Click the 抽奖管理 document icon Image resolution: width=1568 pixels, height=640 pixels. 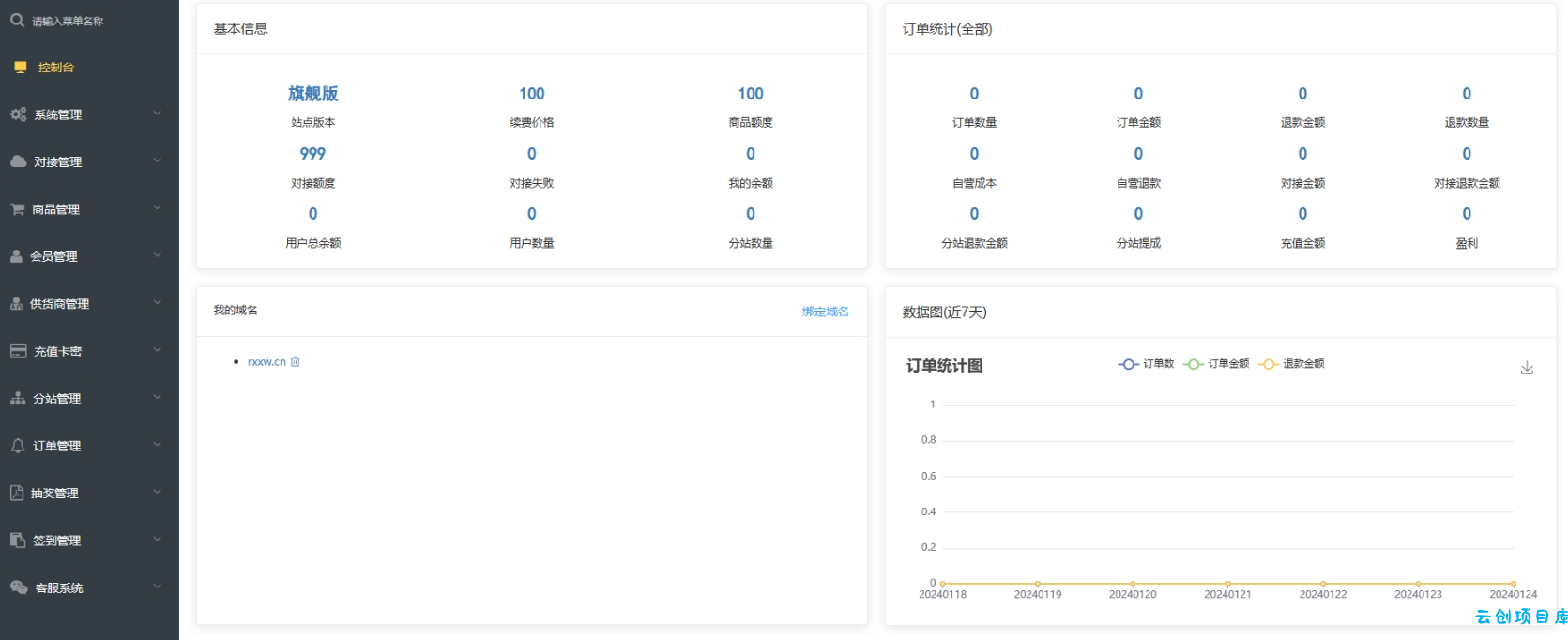(x=17, y=493)
